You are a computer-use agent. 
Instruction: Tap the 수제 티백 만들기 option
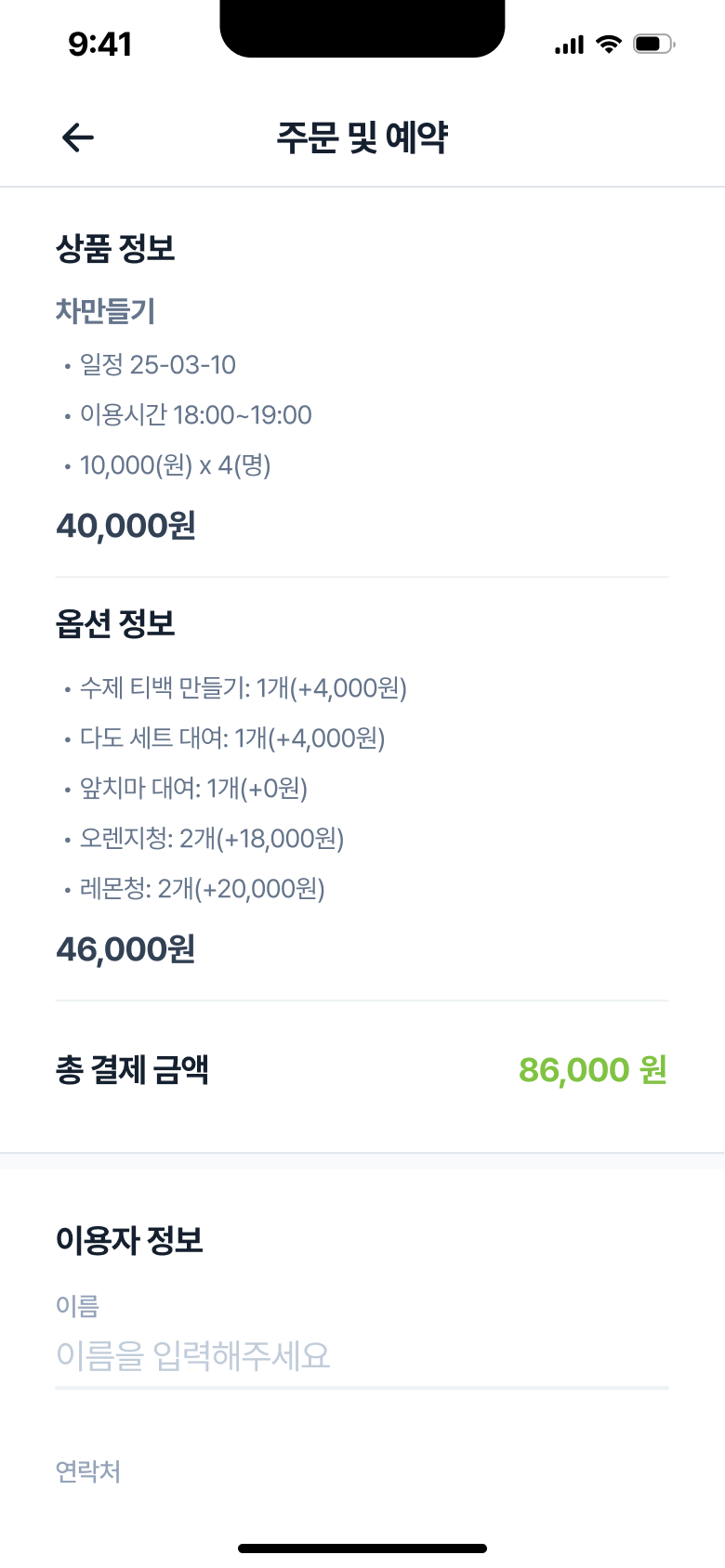pos(243,687)
